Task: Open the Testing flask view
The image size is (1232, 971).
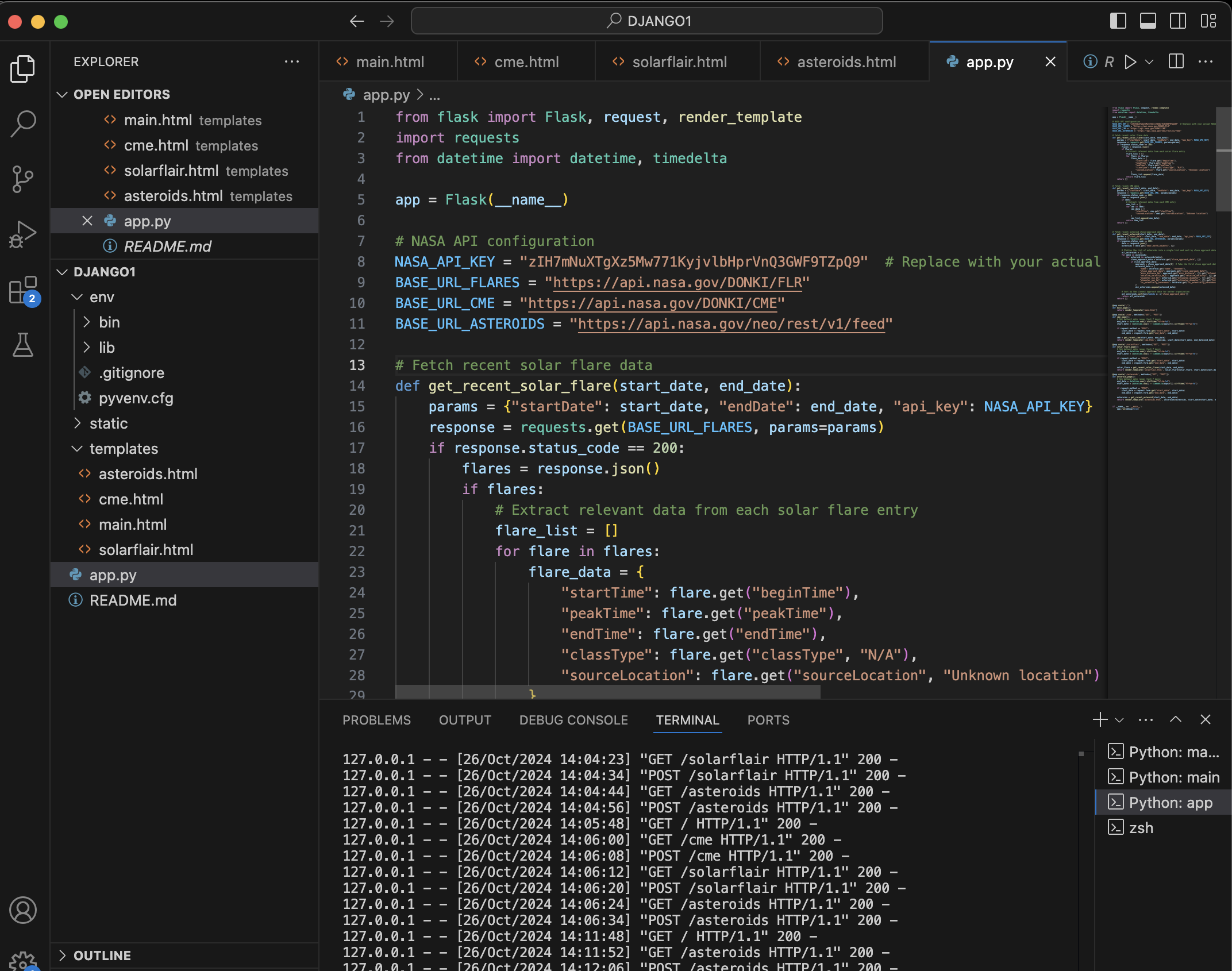Action: click(x=23, y=345)
